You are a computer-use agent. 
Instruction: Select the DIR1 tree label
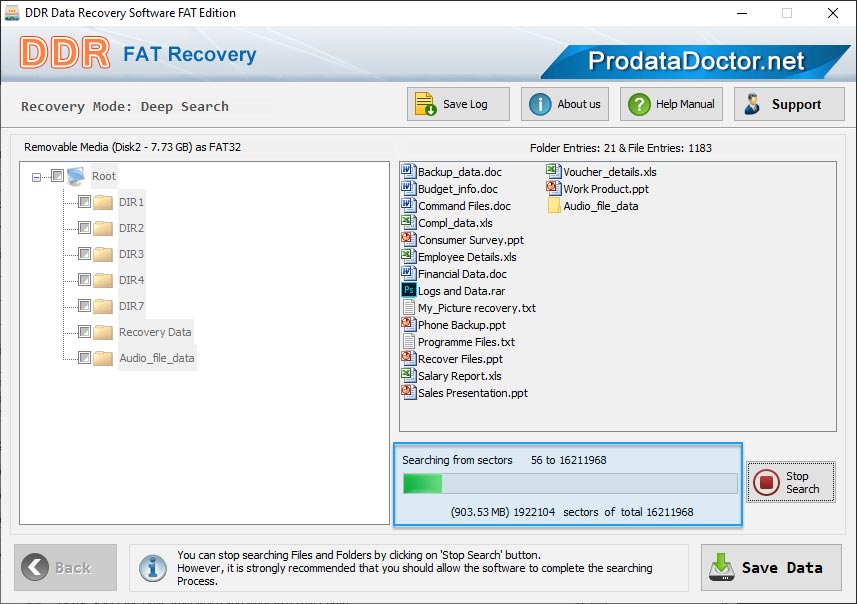(132, 202)
